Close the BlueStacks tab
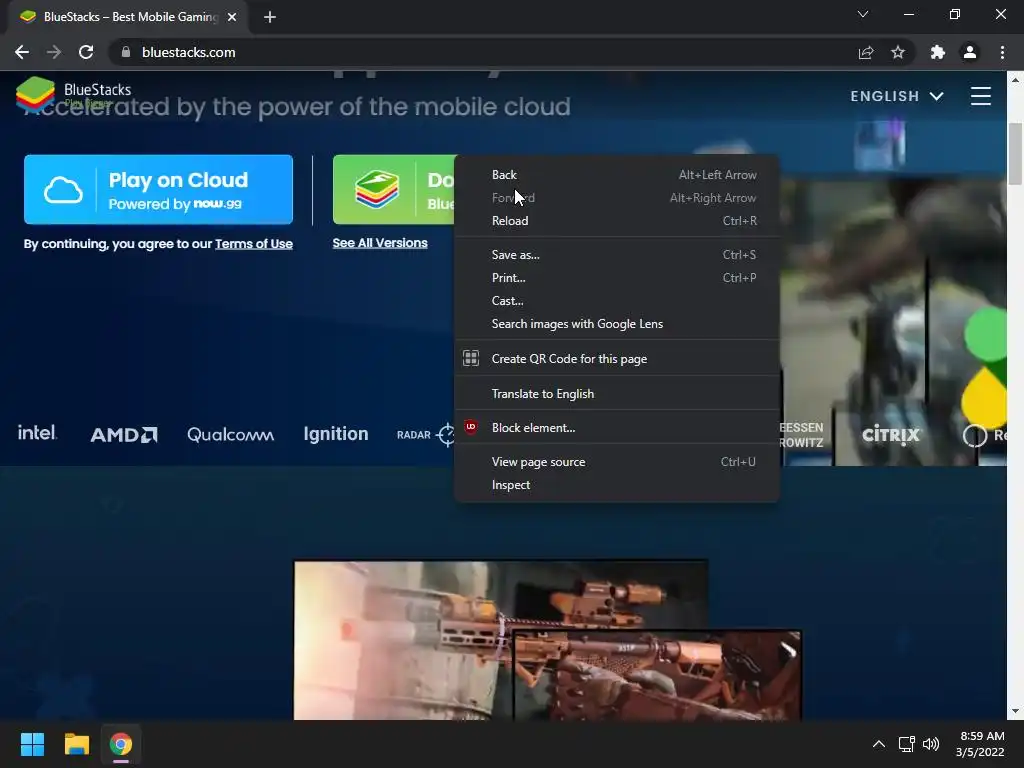The image size is (1024, 768). (x=232, y=17)
